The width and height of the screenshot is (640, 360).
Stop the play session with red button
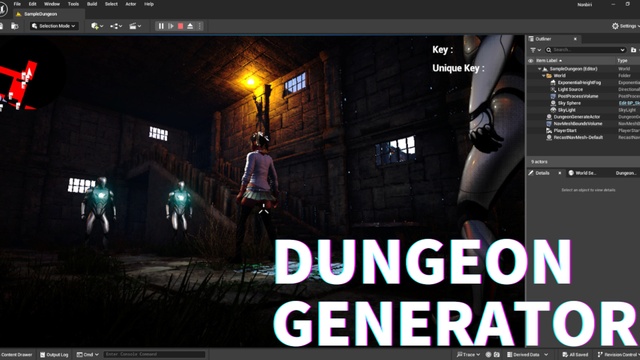coord(180,26)
